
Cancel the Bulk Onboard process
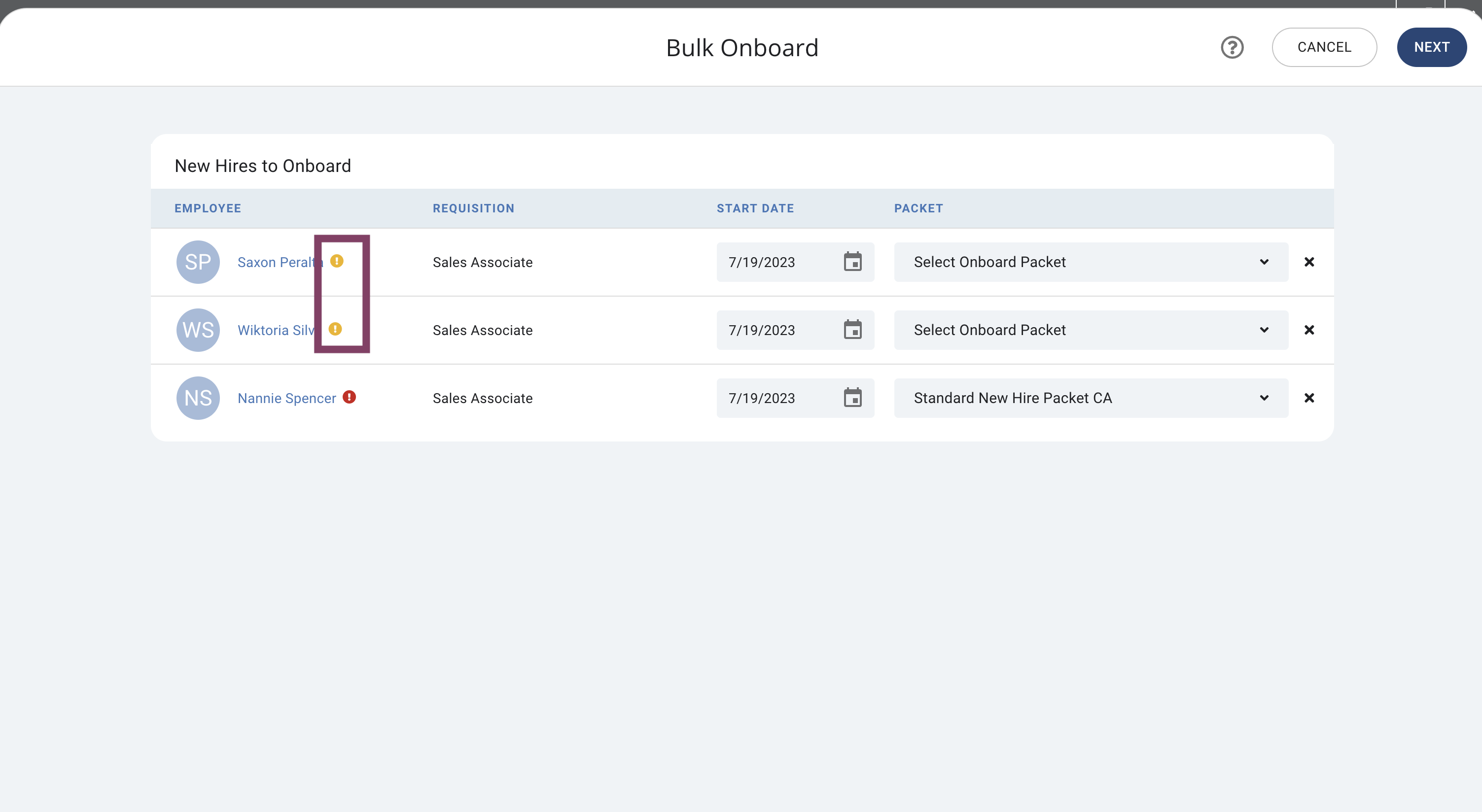(x=1324, y=47)
